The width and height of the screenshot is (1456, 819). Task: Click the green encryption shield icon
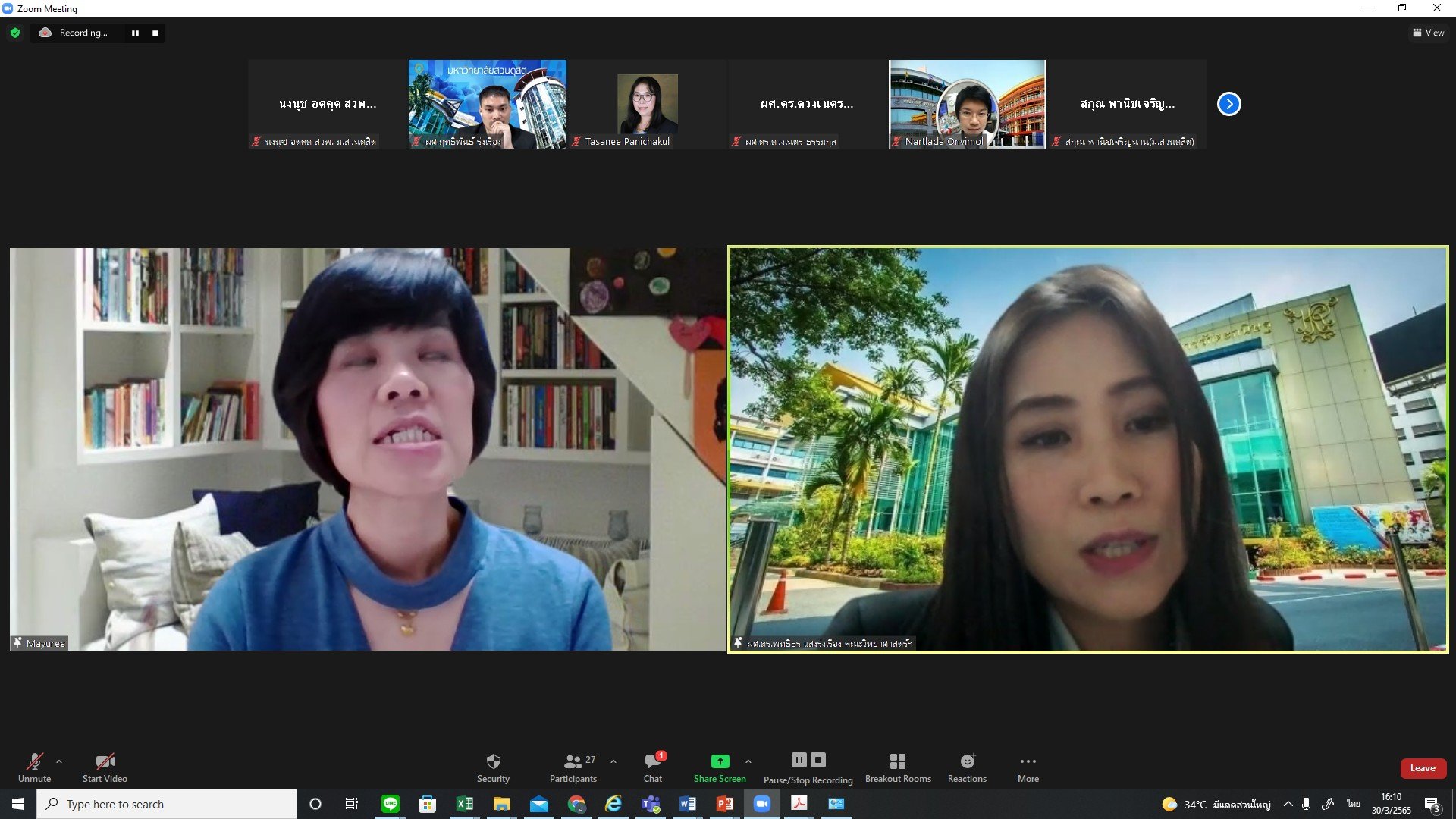click(15, 33)
